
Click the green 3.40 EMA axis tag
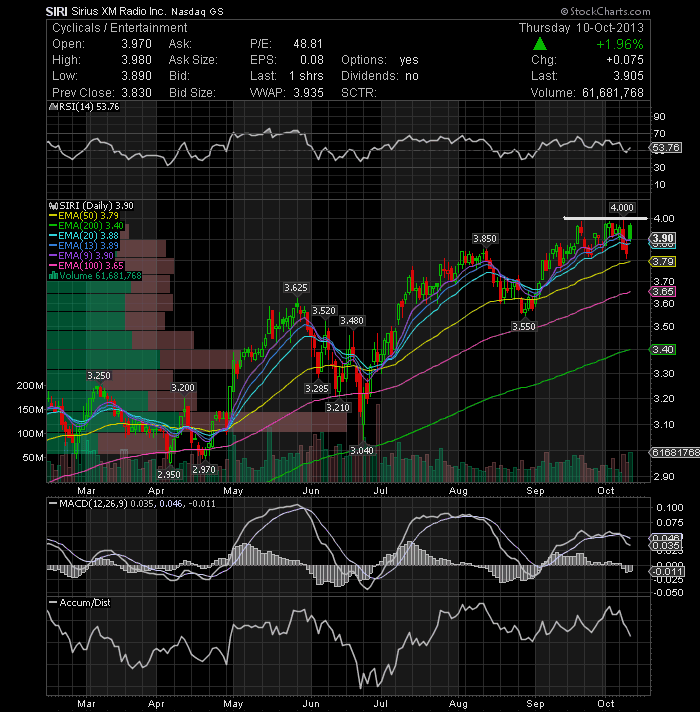point(663,350)
